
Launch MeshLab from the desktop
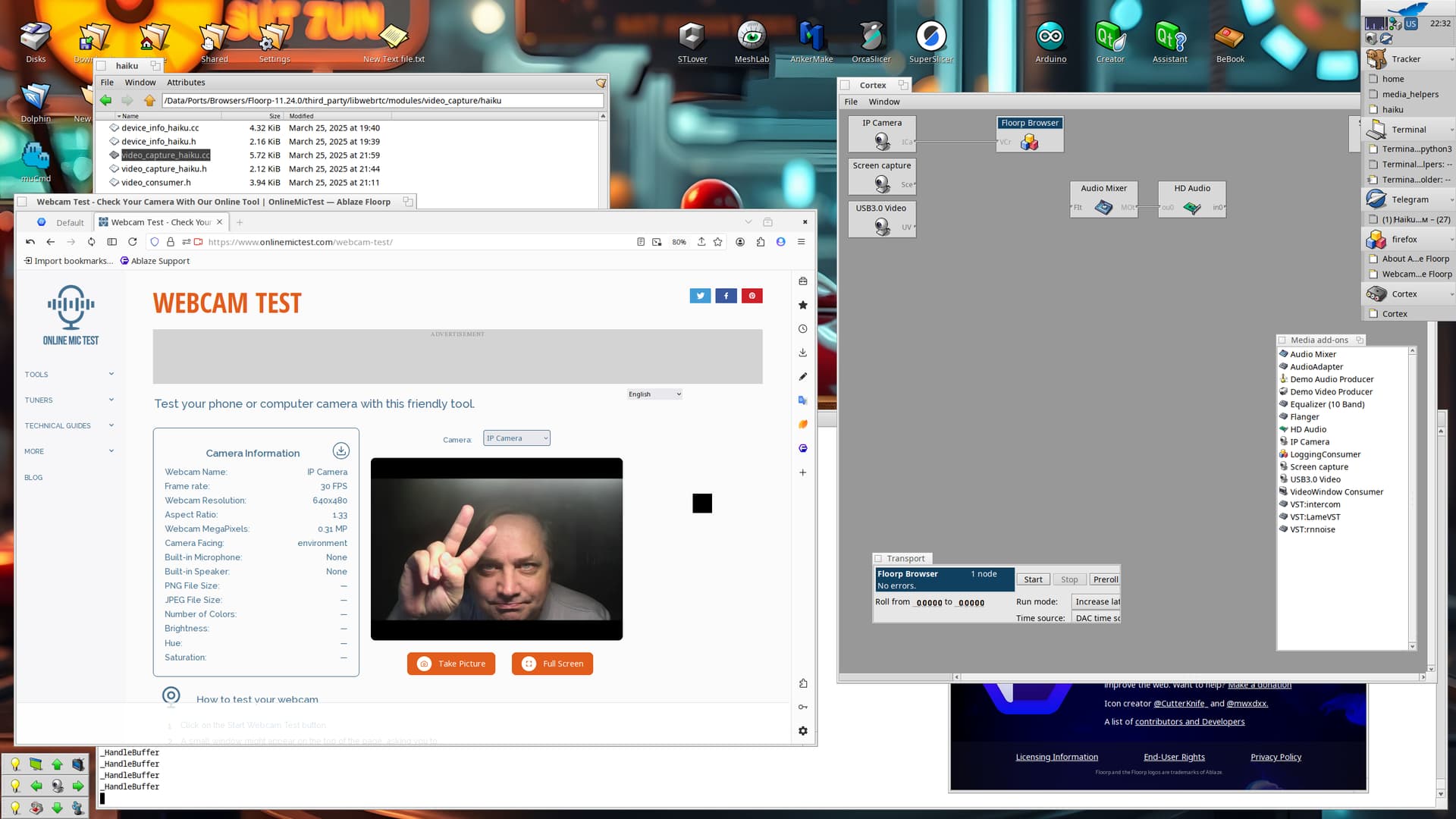point(752,42)
